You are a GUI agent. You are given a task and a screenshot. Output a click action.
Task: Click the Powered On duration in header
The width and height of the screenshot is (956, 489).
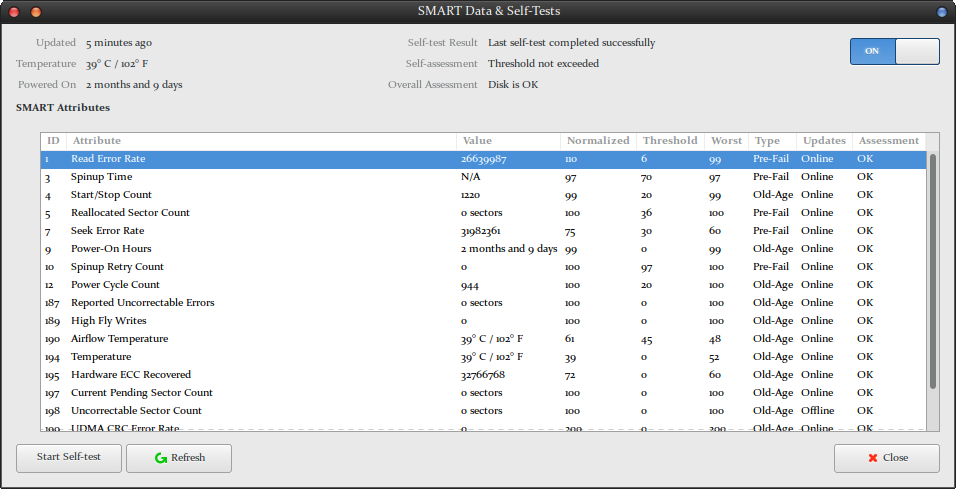coord(134,85)
